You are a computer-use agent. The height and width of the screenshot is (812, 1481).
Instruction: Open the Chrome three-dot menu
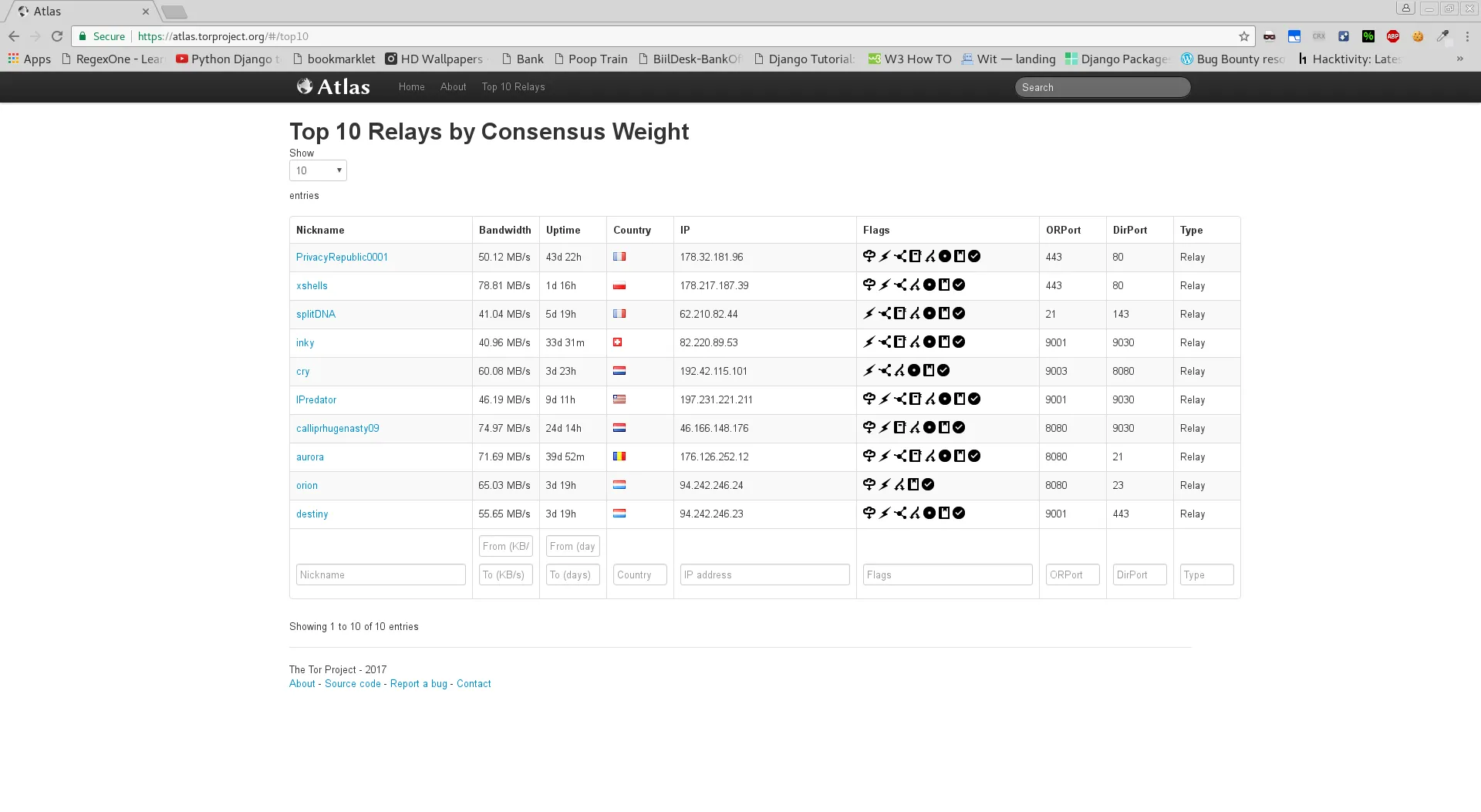[x=1467, y=36]
